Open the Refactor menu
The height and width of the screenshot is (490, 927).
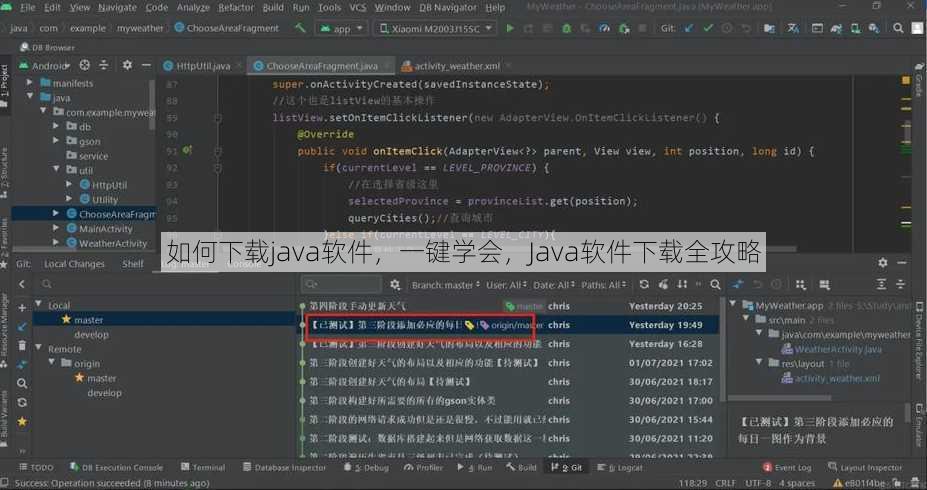[x=235, y=8]
